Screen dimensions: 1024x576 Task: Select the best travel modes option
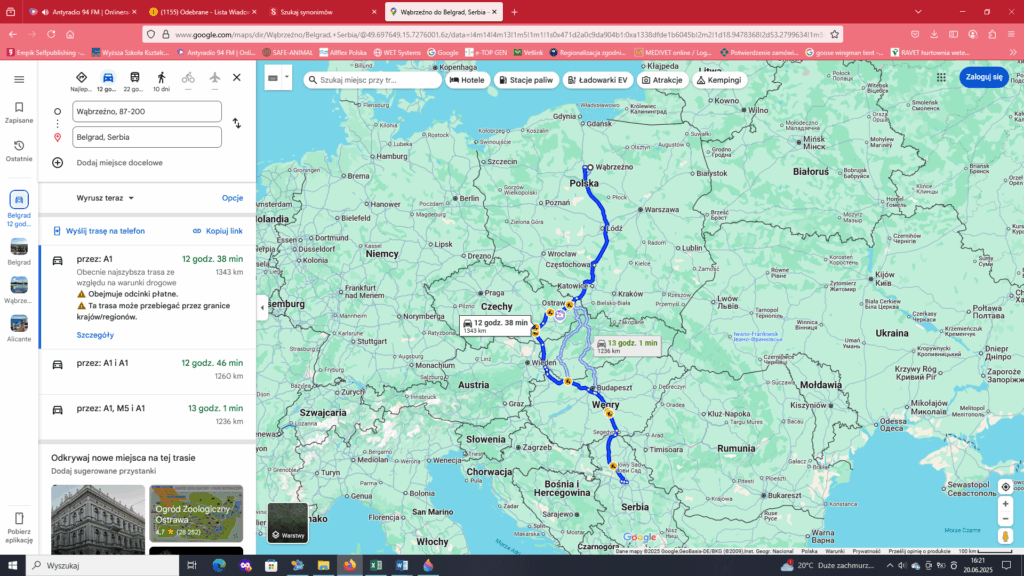click(81, 81)
